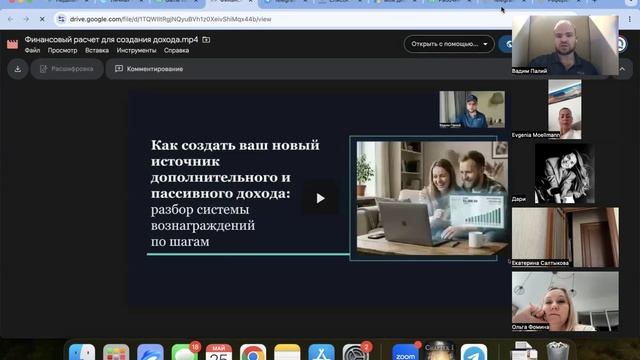
Task: Open Calendar from the Dock
Action: pyautogui.click(x=219, y=353)
